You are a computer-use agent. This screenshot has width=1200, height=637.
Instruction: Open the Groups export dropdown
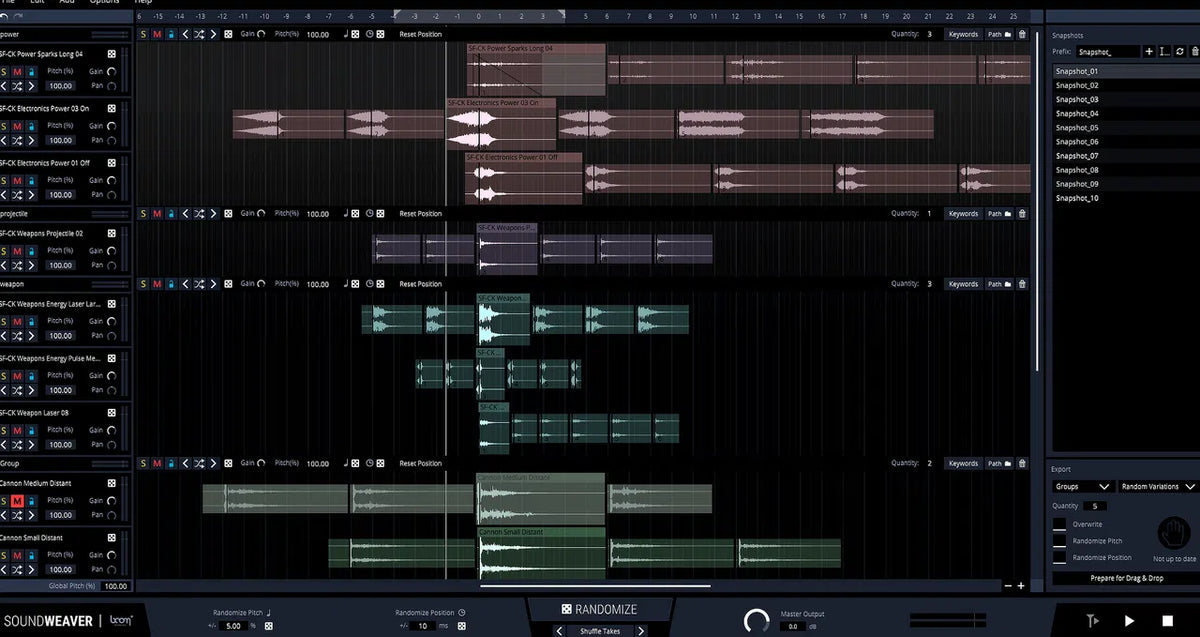1082,485
